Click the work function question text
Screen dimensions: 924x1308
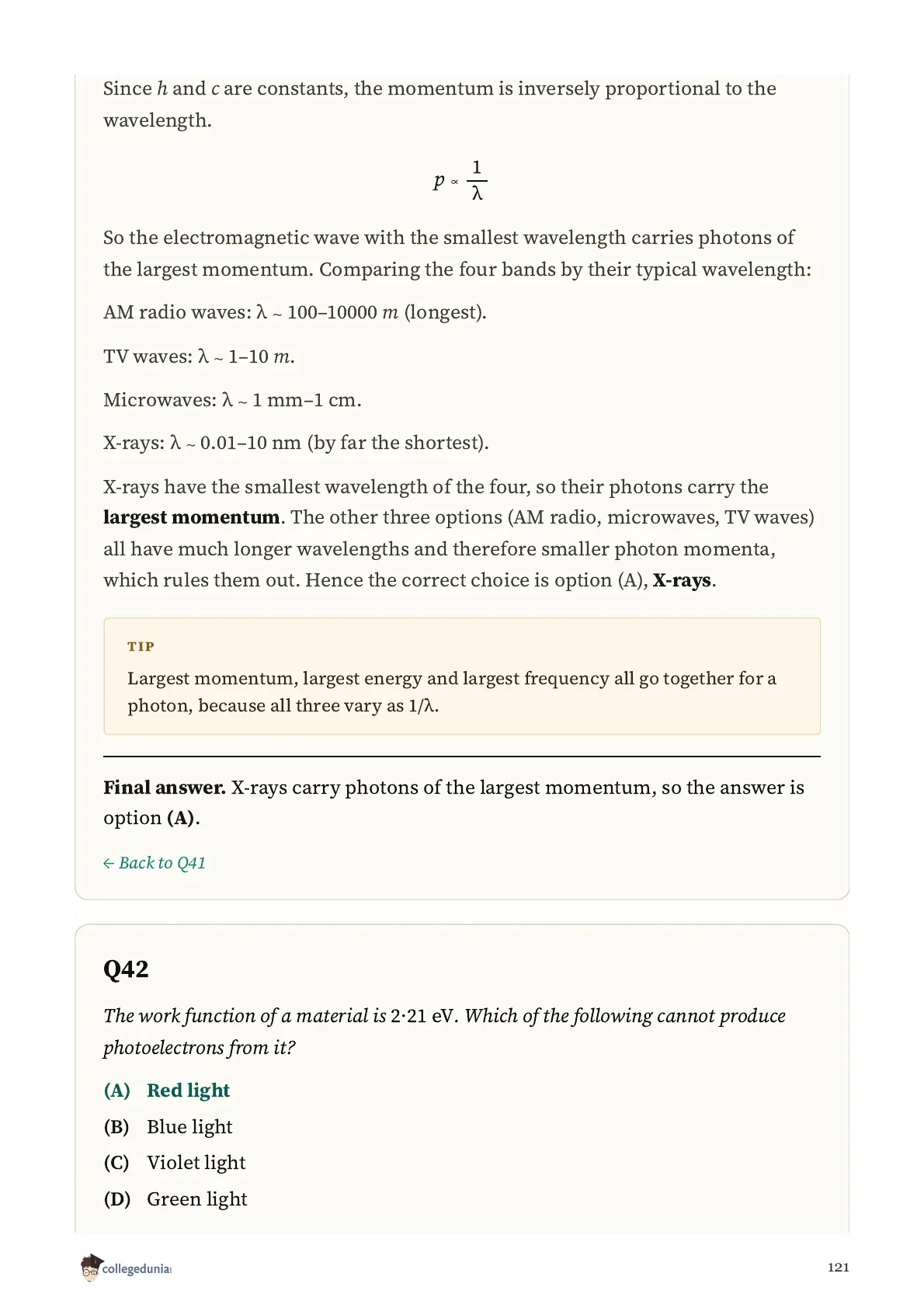click(444, 1031)
